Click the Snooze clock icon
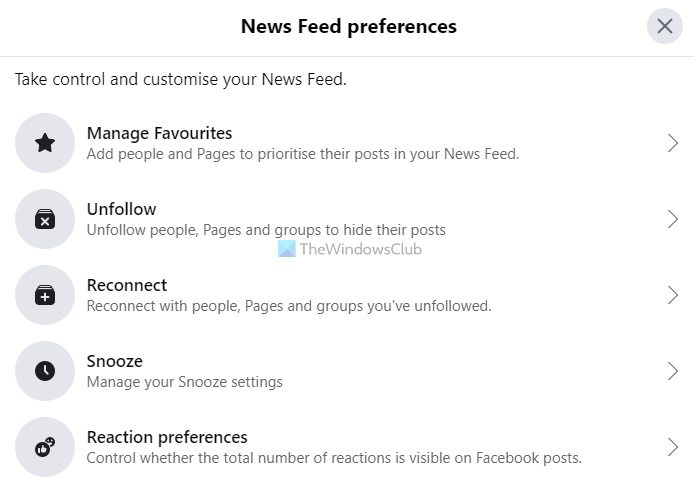 click(45, 371)
